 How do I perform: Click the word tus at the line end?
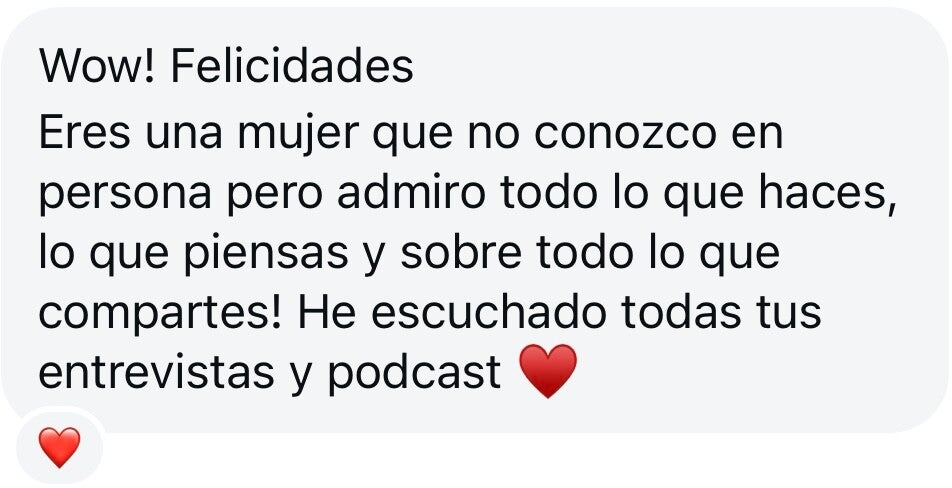(x=787, y=313)
